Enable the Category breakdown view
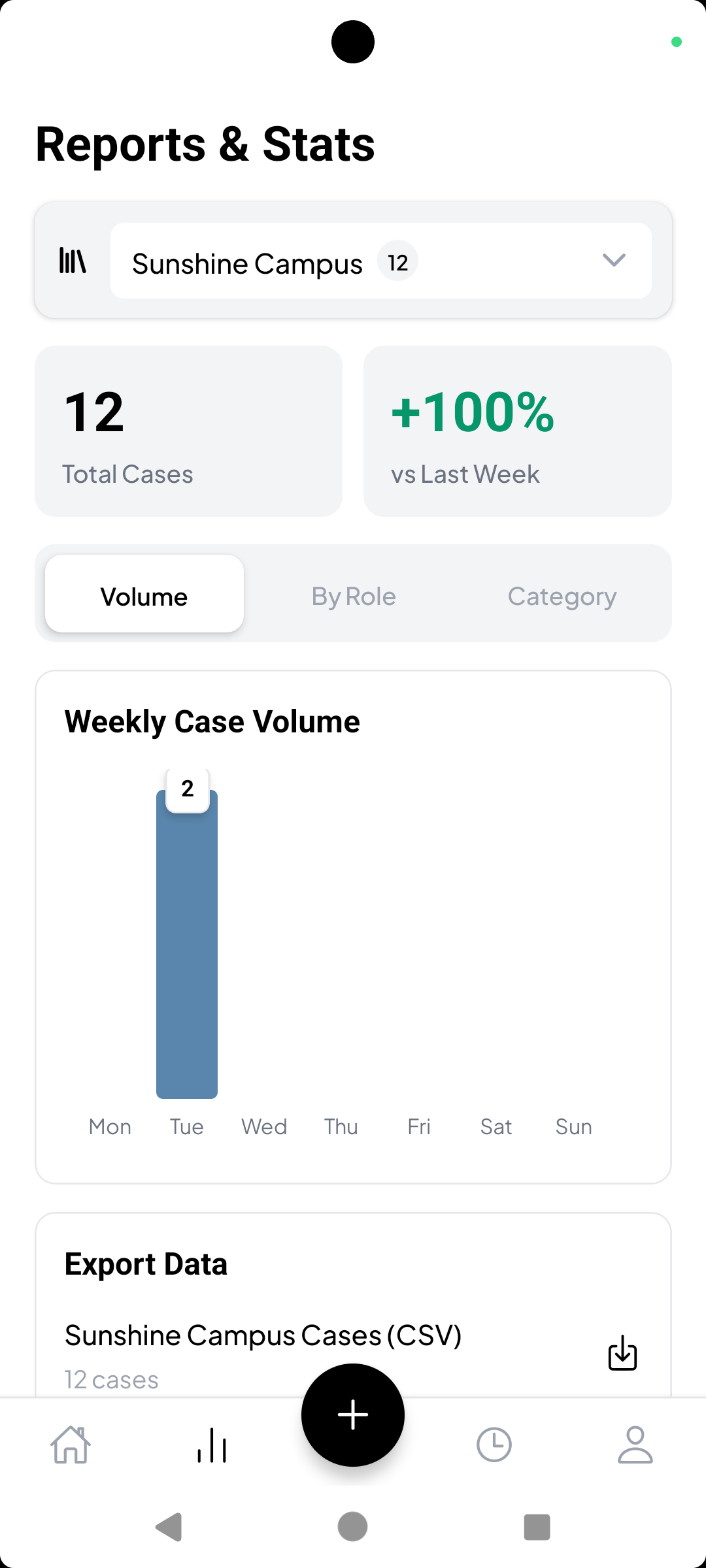Viewport: 706px width, 1568px height. 562,595
